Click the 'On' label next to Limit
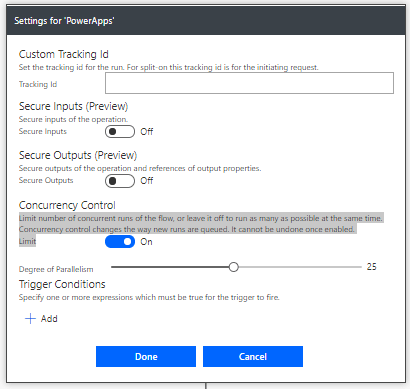 pyautogui.click(x=146, y=242)
